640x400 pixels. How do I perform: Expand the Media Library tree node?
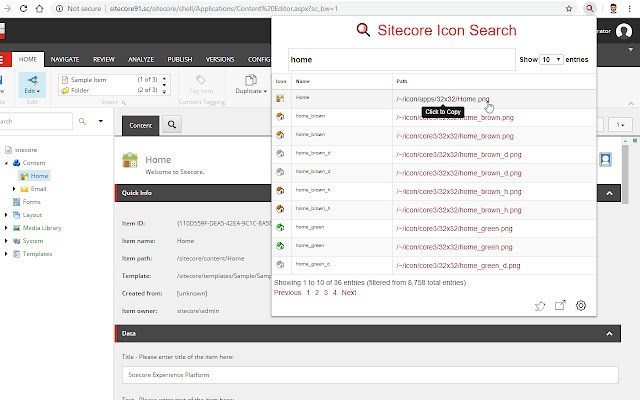point(6,228)
